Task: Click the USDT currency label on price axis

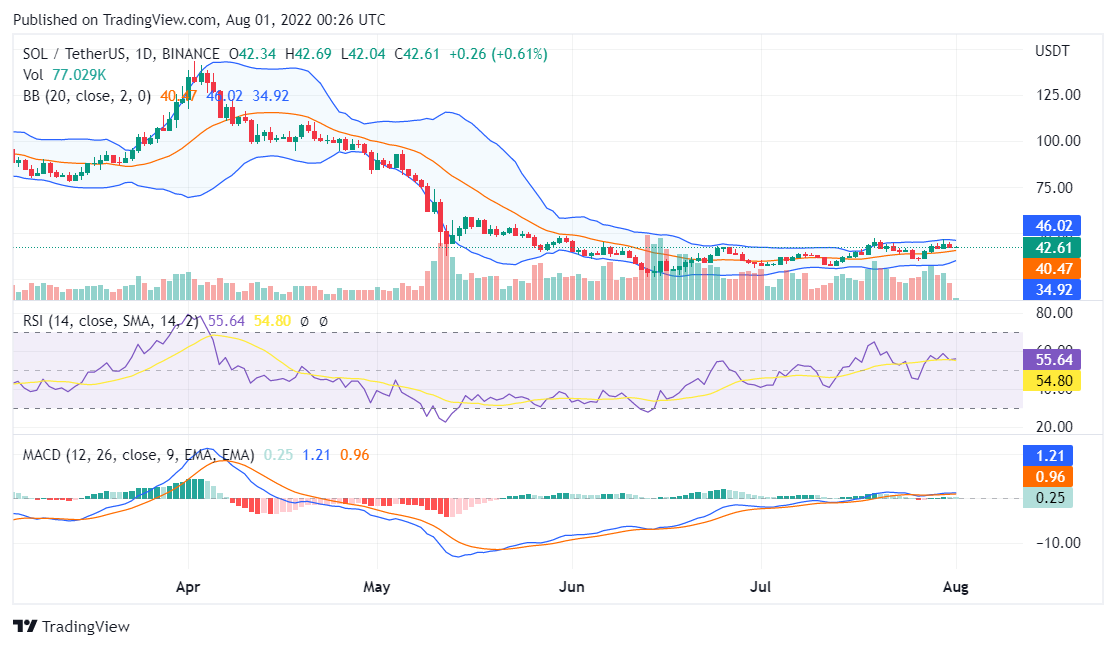Action: point(1052,50)
